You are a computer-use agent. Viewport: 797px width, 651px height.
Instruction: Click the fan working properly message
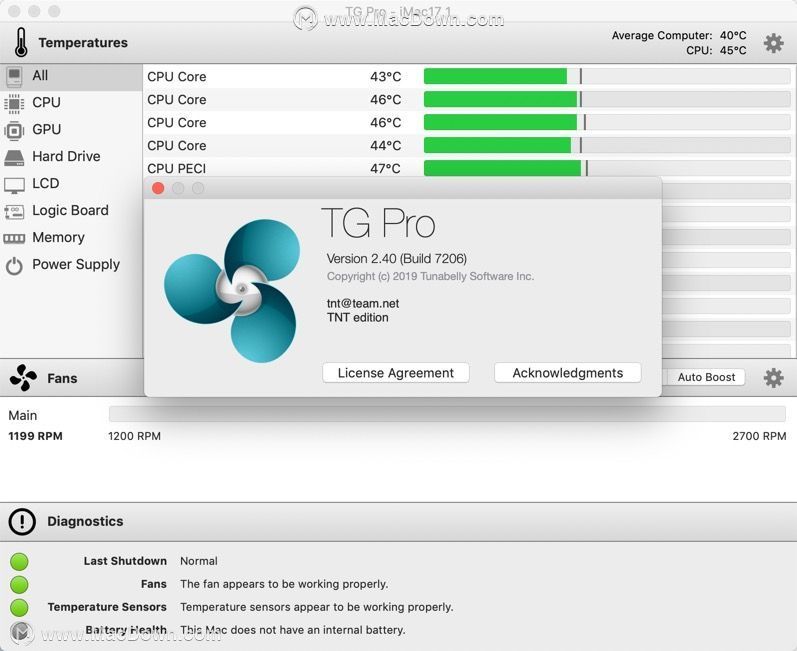coord(284,584)
